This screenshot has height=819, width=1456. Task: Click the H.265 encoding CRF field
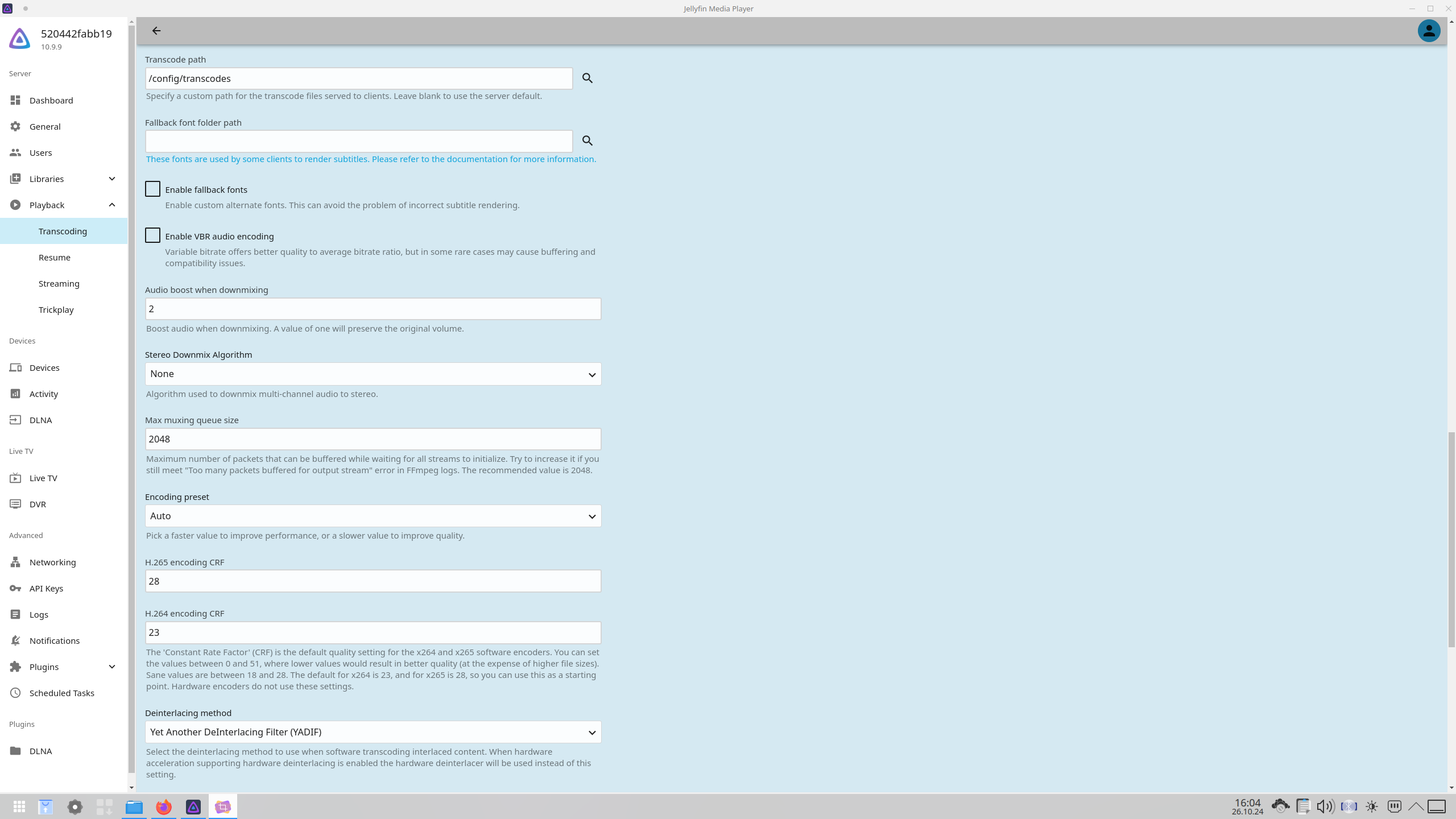coord(373,581)
